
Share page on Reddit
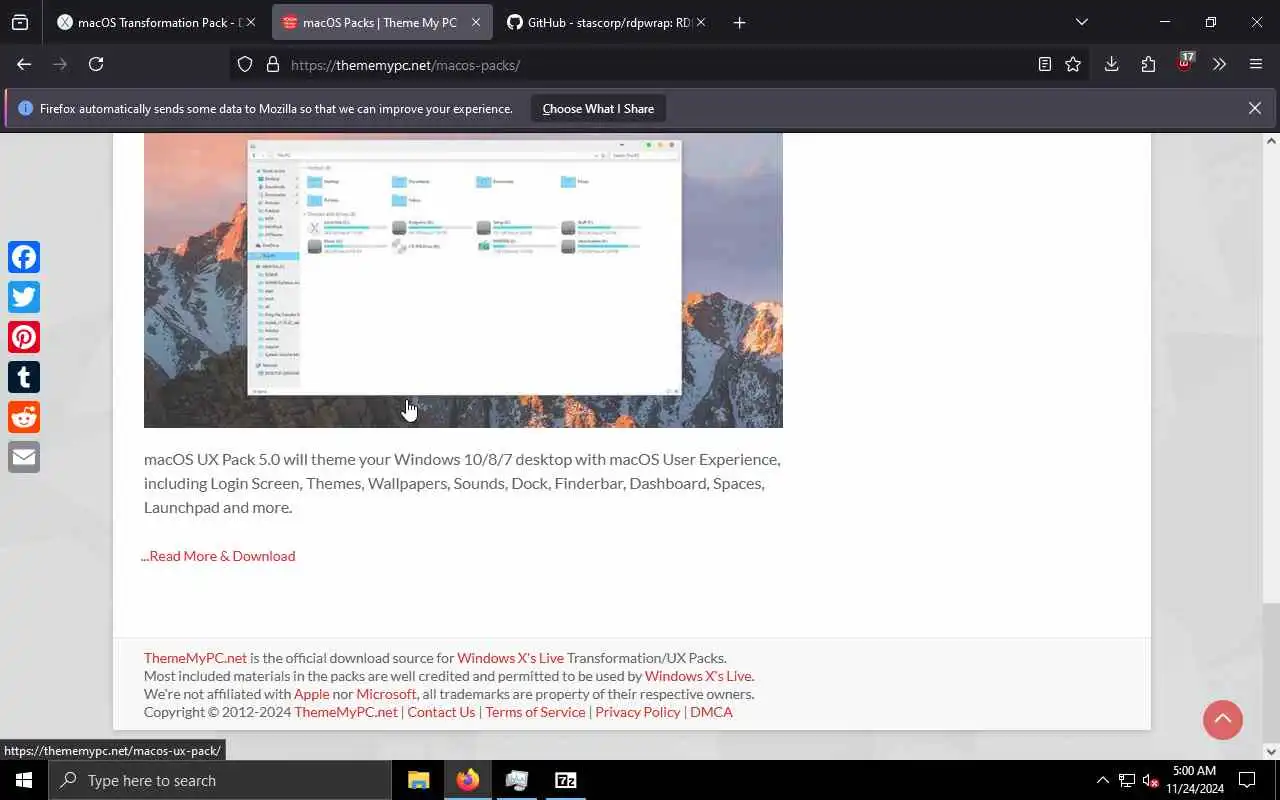24,417
